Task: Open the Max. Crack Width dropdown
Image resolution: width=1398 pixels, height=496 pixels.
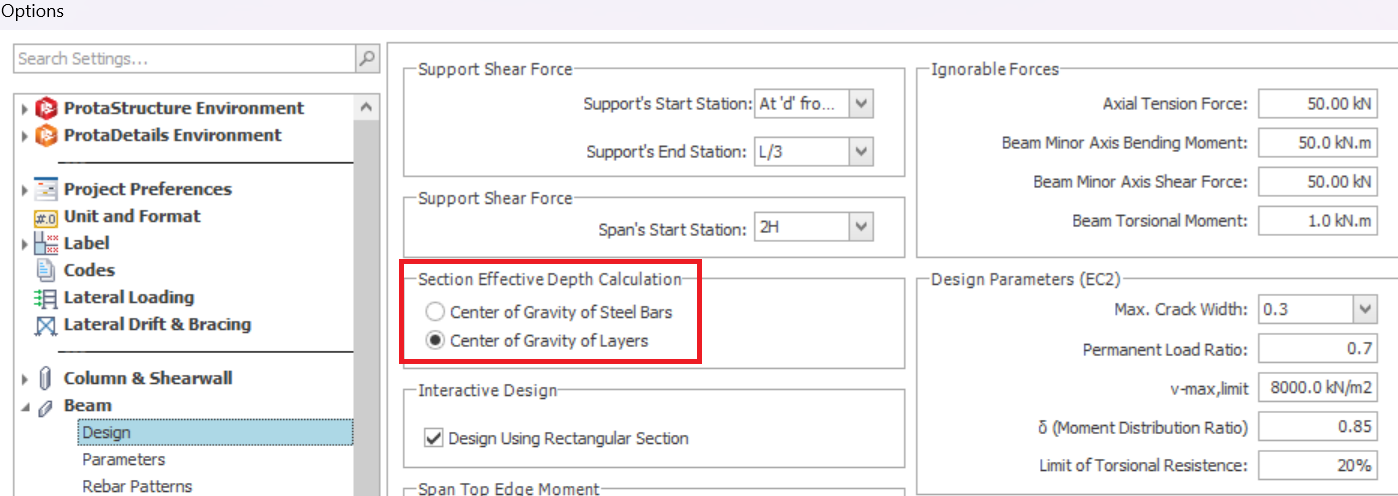Action: 1365,310
